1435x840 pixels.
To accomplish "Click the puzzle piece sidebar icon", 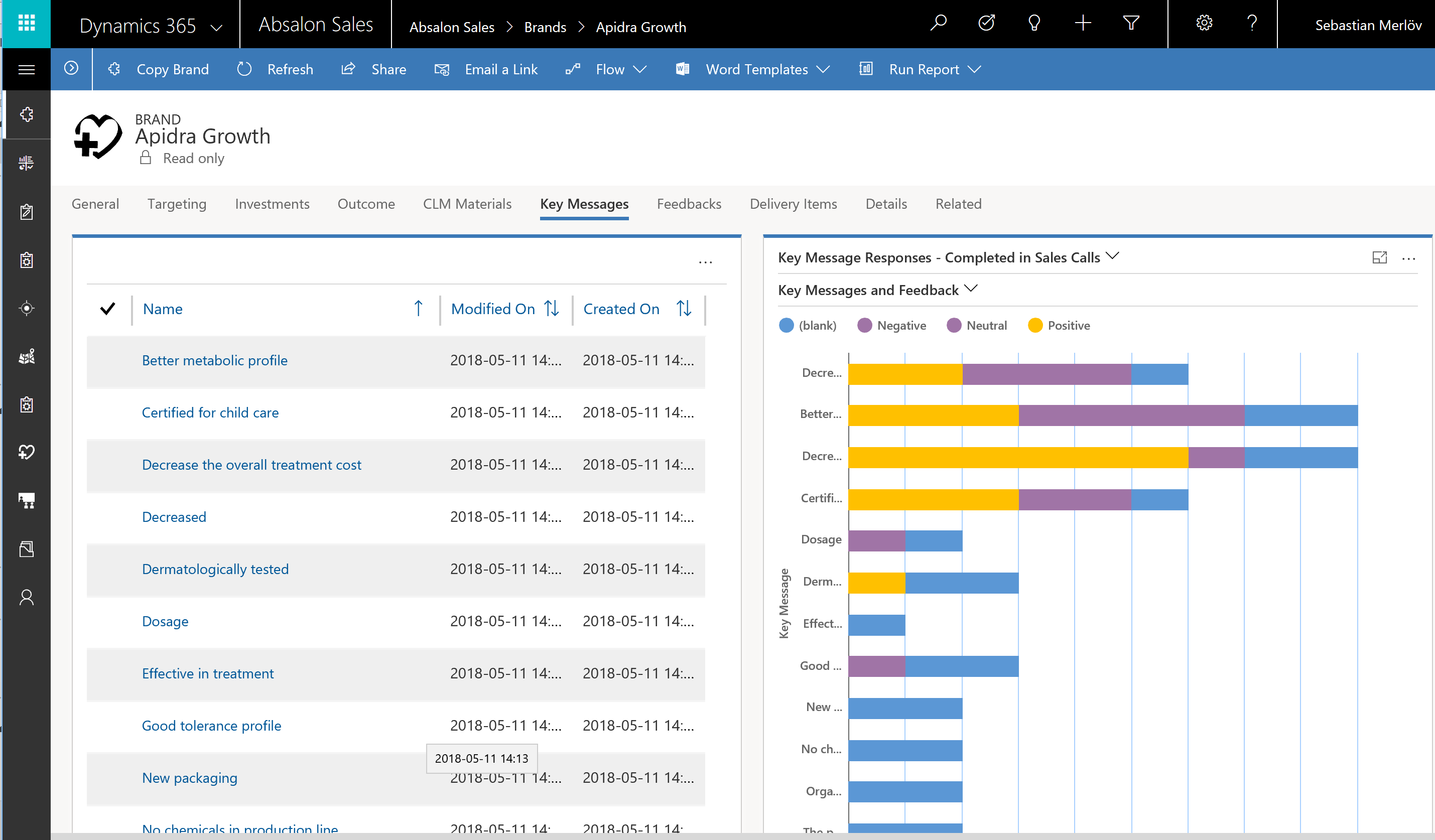I will (x=26, y=114).
